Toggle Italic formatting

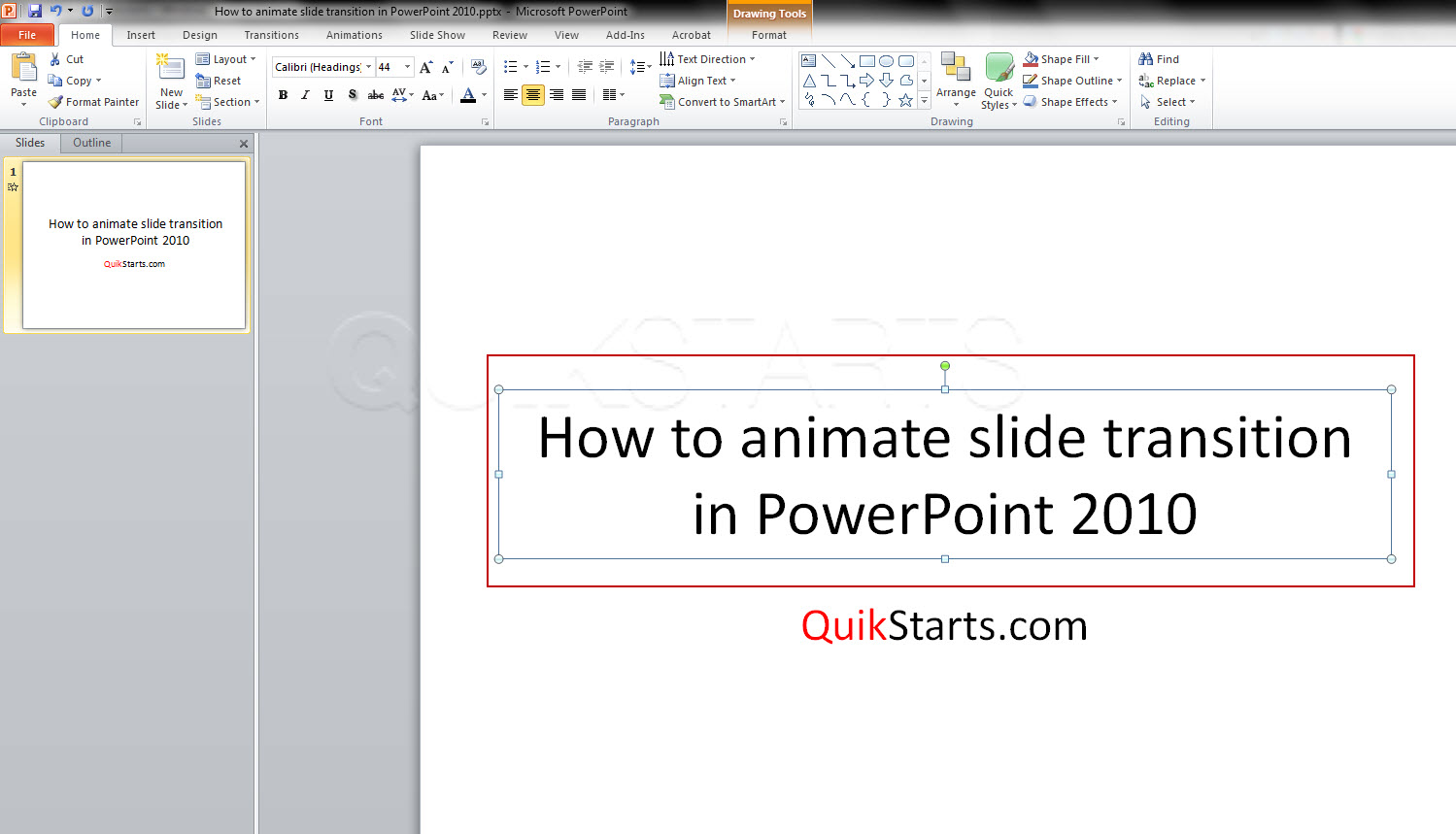pos(305,94)
